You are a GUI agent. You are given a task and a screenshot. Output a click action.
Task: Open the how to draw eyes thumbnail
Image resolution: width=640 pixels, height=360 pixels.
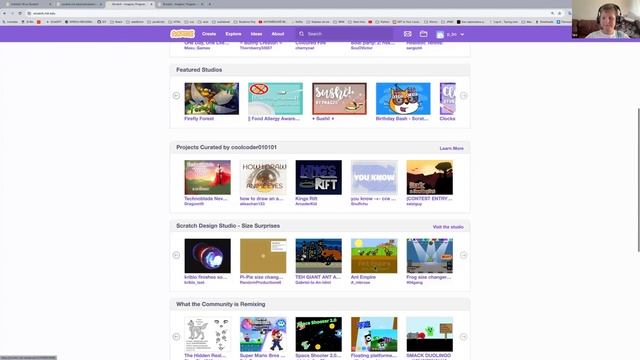263,177
